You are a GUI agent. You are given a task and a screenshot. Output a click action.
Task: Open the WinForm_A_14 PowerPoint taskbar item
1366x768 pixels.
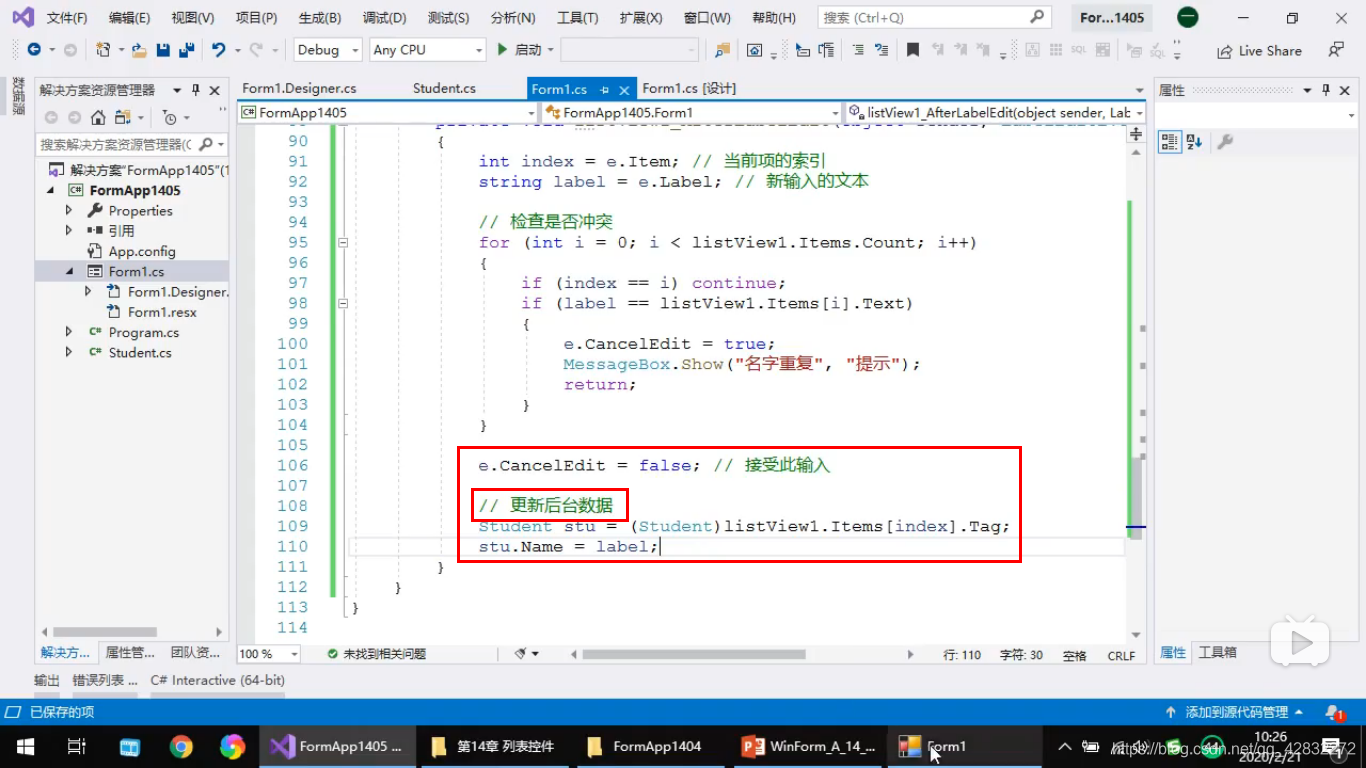tap(808, 746)
